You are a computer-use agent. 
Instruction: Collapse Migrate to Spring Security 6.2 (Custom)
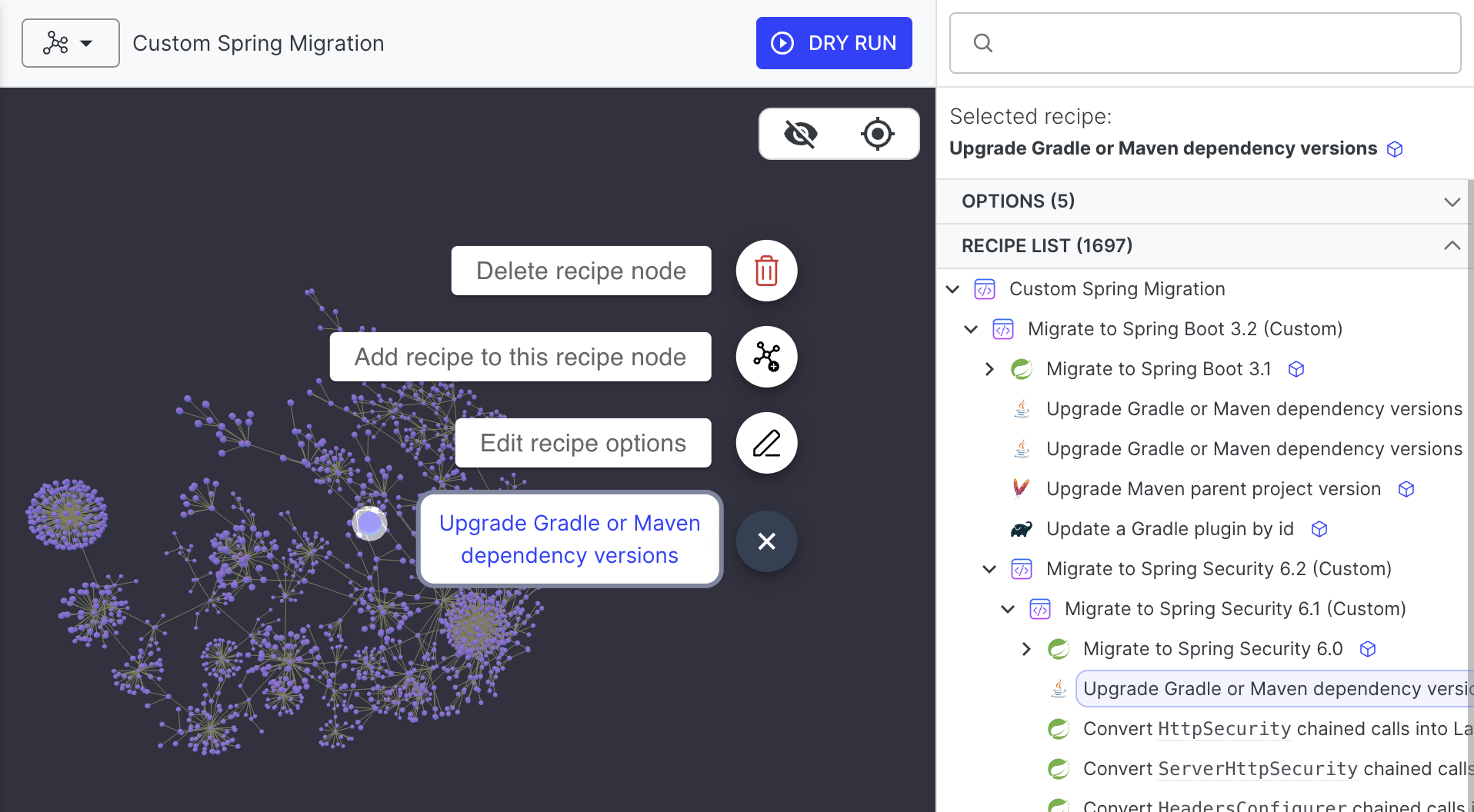989,569
